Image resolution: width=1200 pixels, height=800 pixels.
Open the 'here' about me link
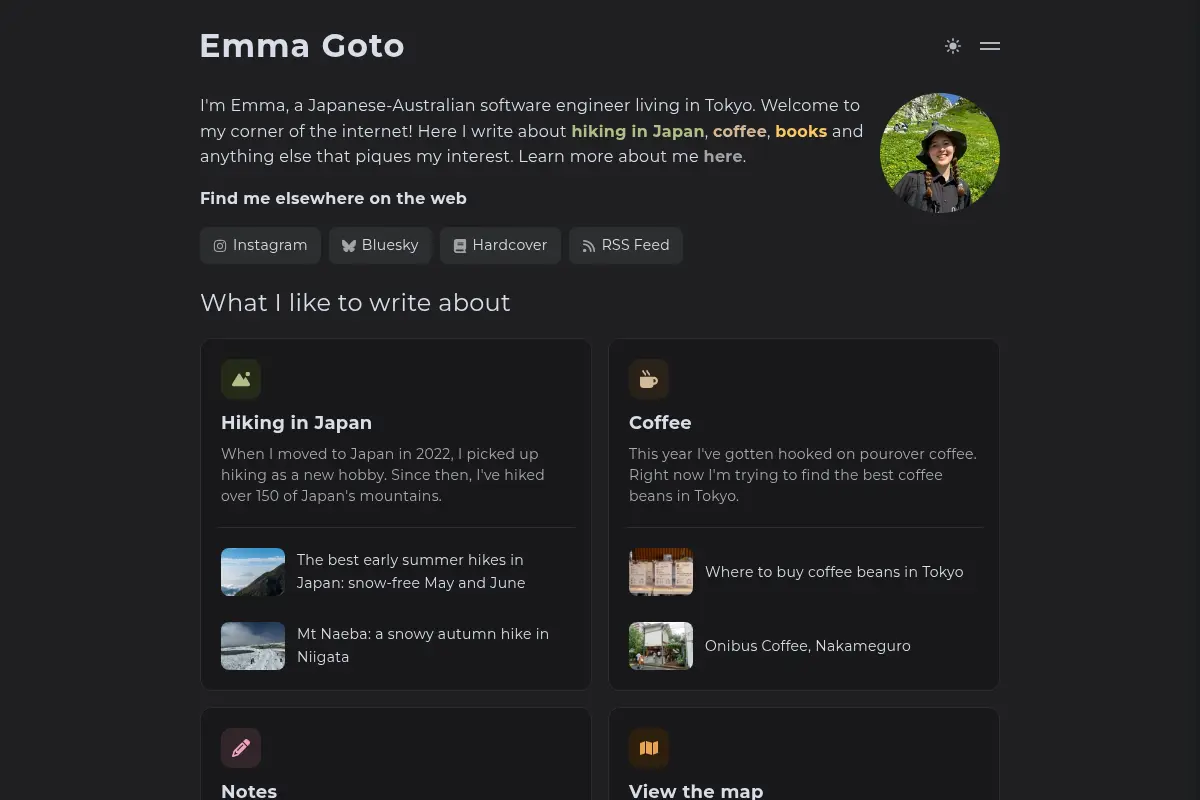(723, 156)
